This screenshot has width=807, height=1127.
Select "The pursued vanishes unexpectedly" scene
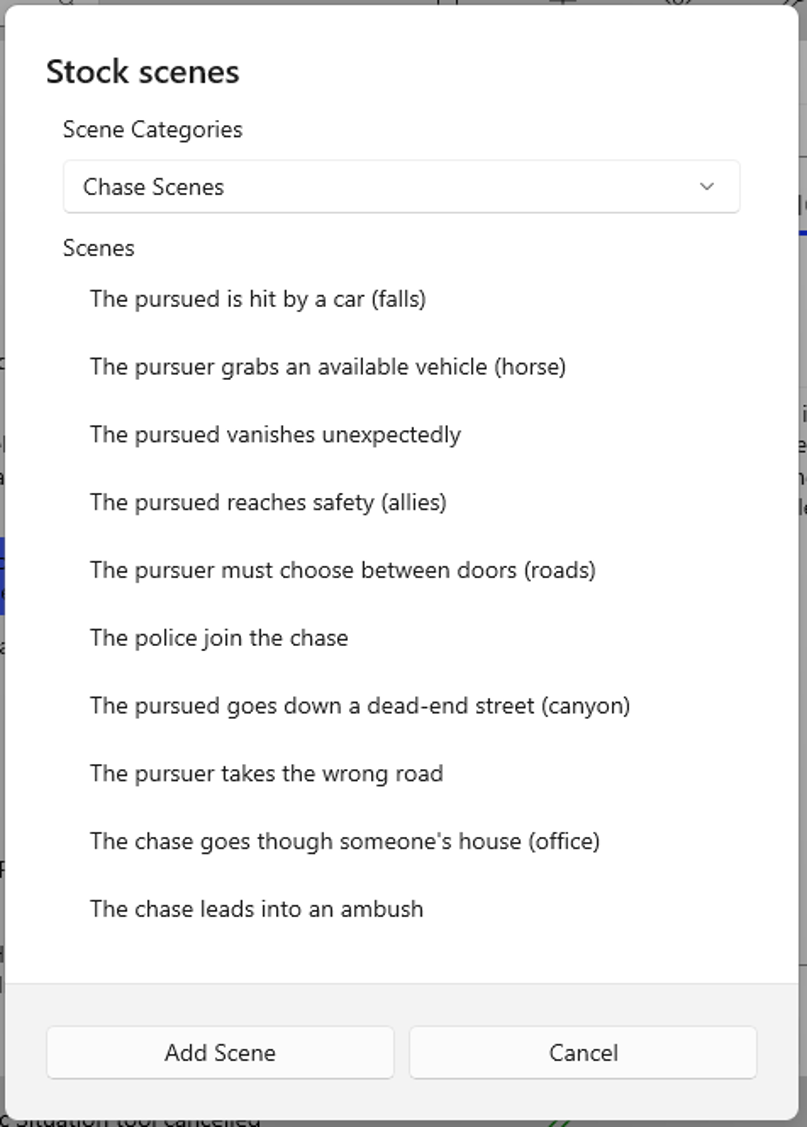click(x=275, y=435)
